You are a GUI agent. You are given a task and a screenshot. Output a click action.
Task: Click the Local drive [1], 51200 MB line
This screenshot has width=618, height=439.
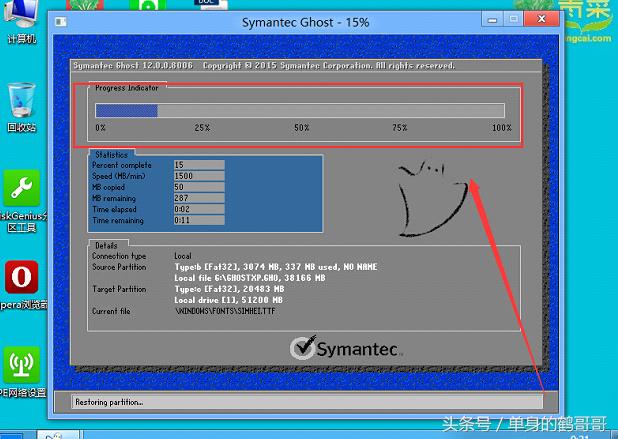coord(229,300)
